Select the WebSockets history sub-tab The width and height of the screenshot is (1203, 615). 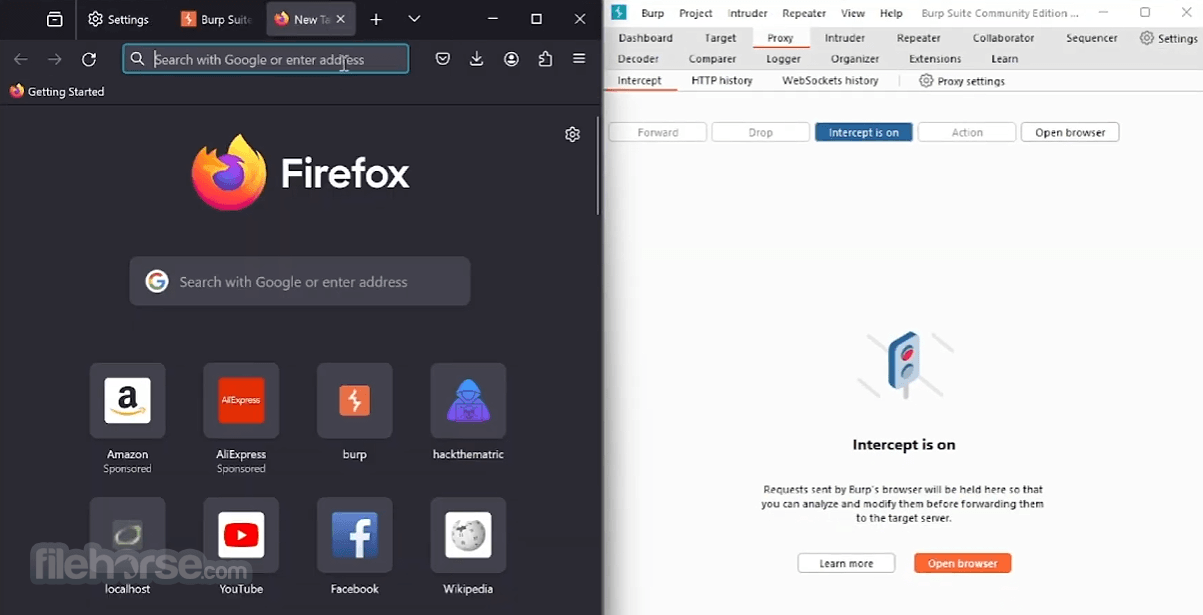point(830,80)
